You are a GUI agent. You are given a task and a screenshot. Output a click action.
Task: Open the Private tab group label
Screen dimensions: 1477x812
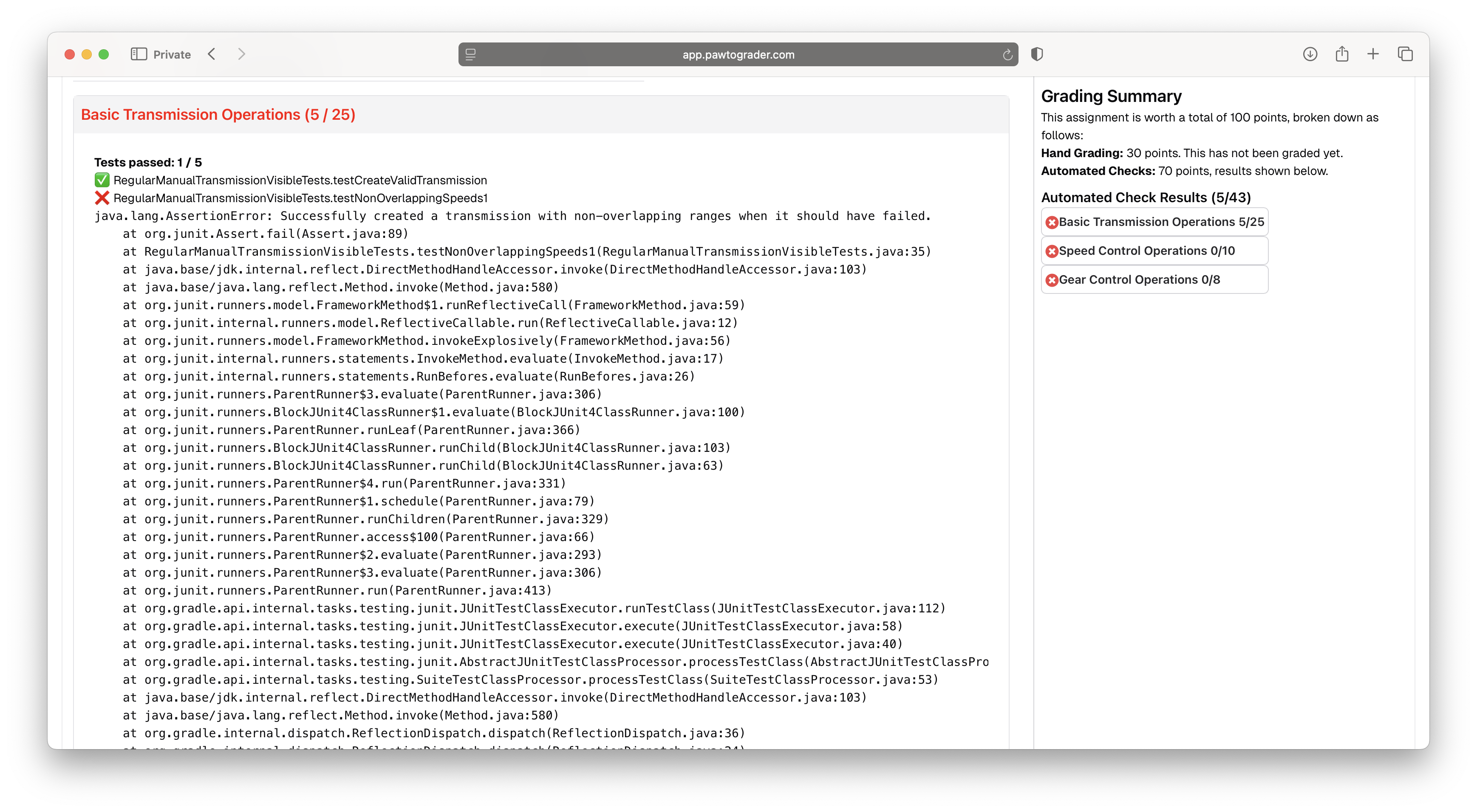[172, 54]
